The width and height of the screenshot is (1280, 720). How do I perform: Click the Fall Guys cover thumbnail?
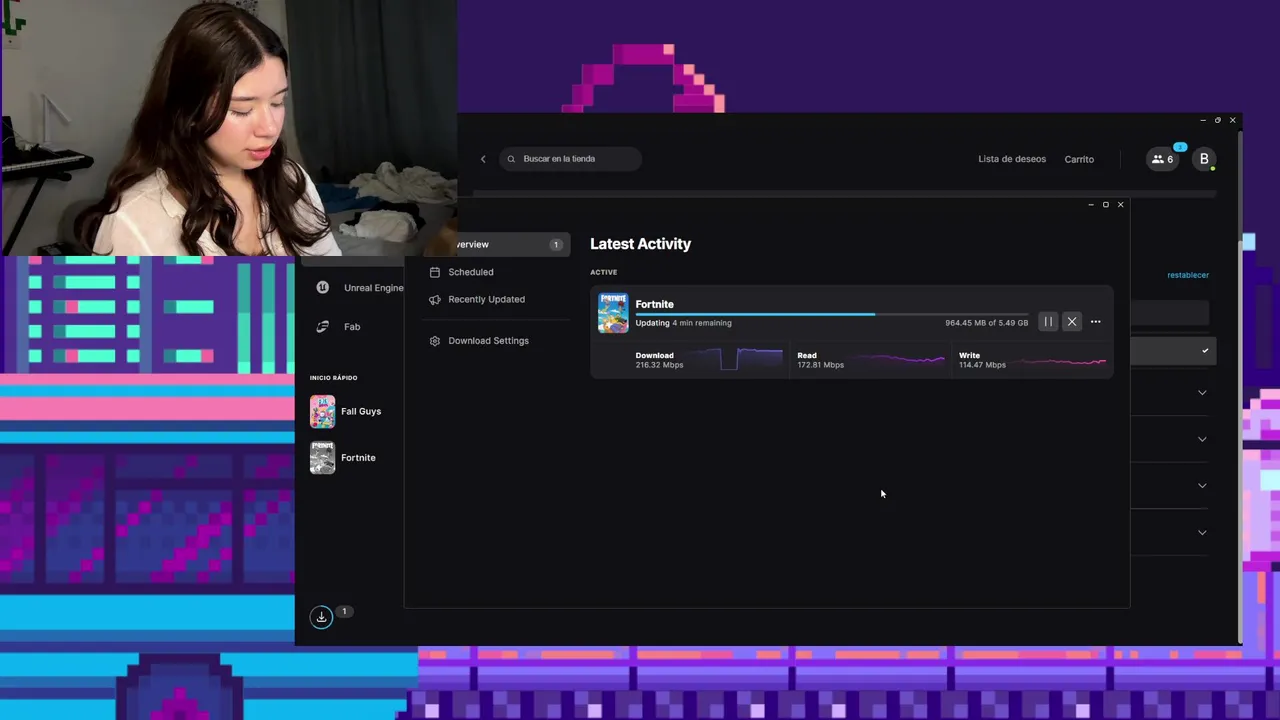pyautogui.click(x=322, y=411)
